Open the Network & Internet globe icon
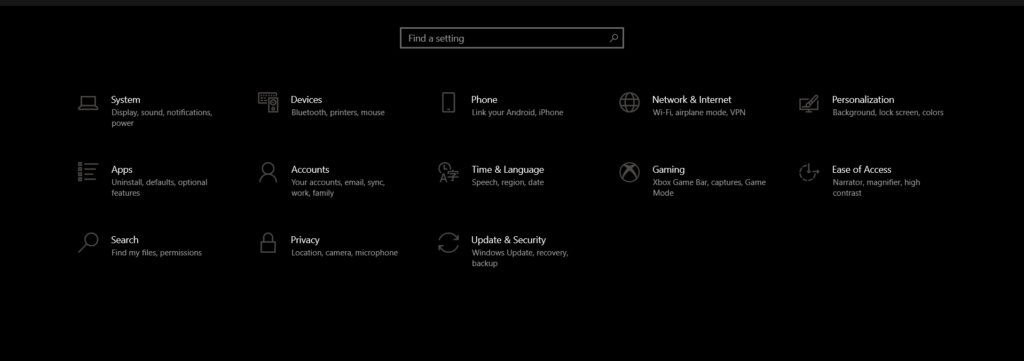The width and height of the screenshot is (1024, 361). [x=630, y=102]
